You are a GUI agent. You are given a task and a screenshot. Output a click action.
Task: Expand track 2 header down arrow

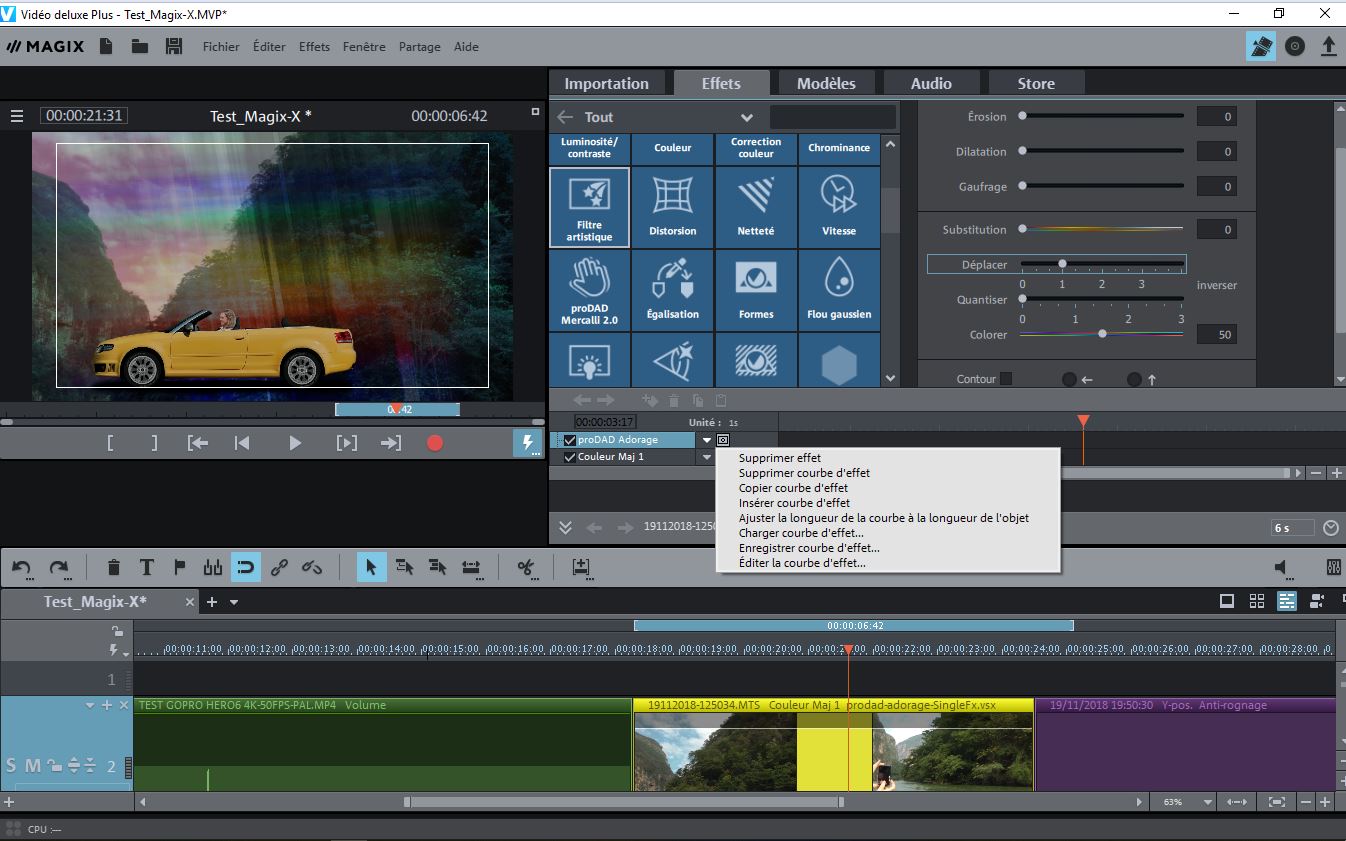[x=90, y=705]
